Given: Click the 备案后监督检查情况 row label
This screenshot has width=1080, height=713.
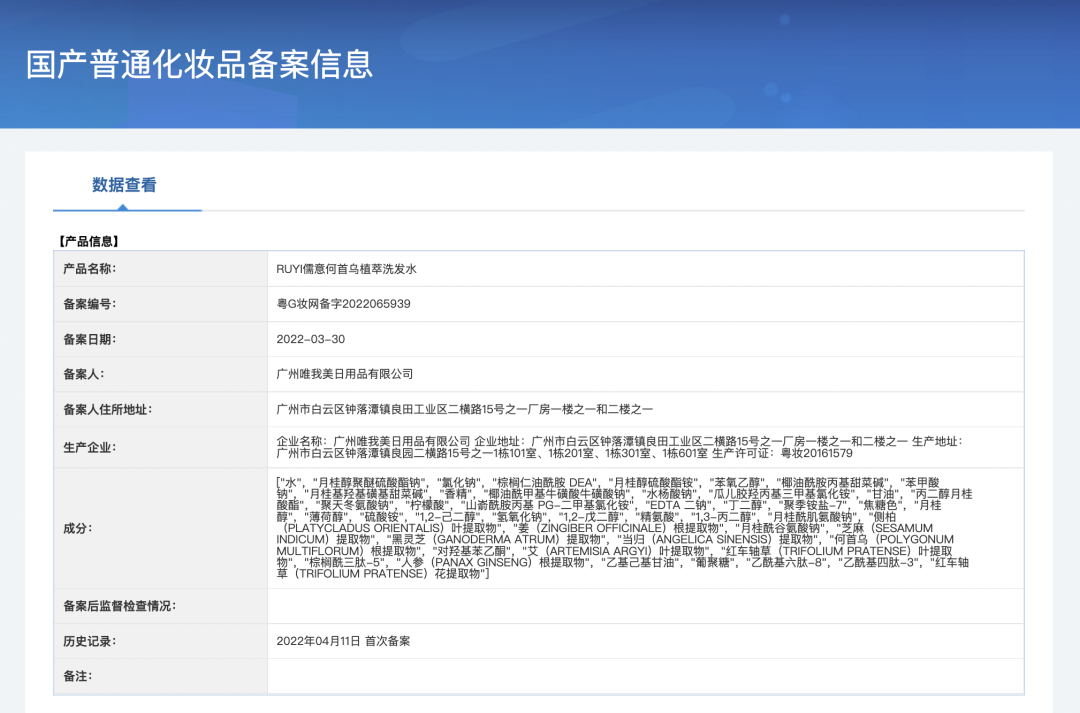Looking at the screenshot, I should click(x=119, y=606).
